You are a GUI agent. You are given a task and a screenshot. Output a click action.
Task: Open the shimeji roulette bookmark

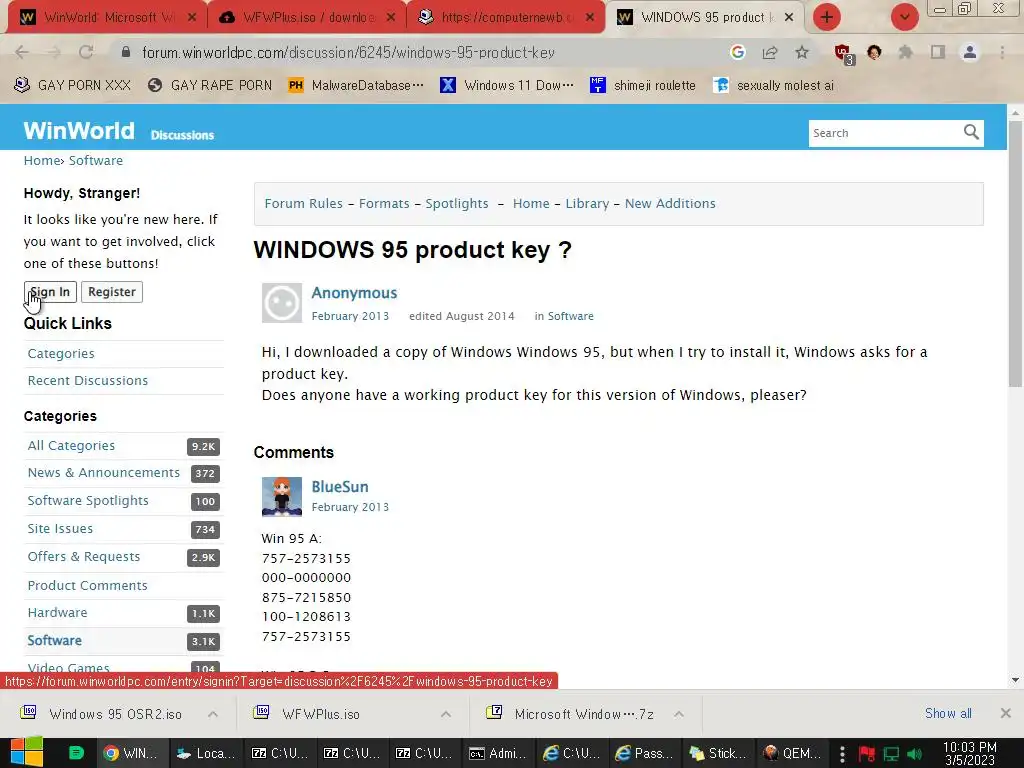[x=643, y=86]
